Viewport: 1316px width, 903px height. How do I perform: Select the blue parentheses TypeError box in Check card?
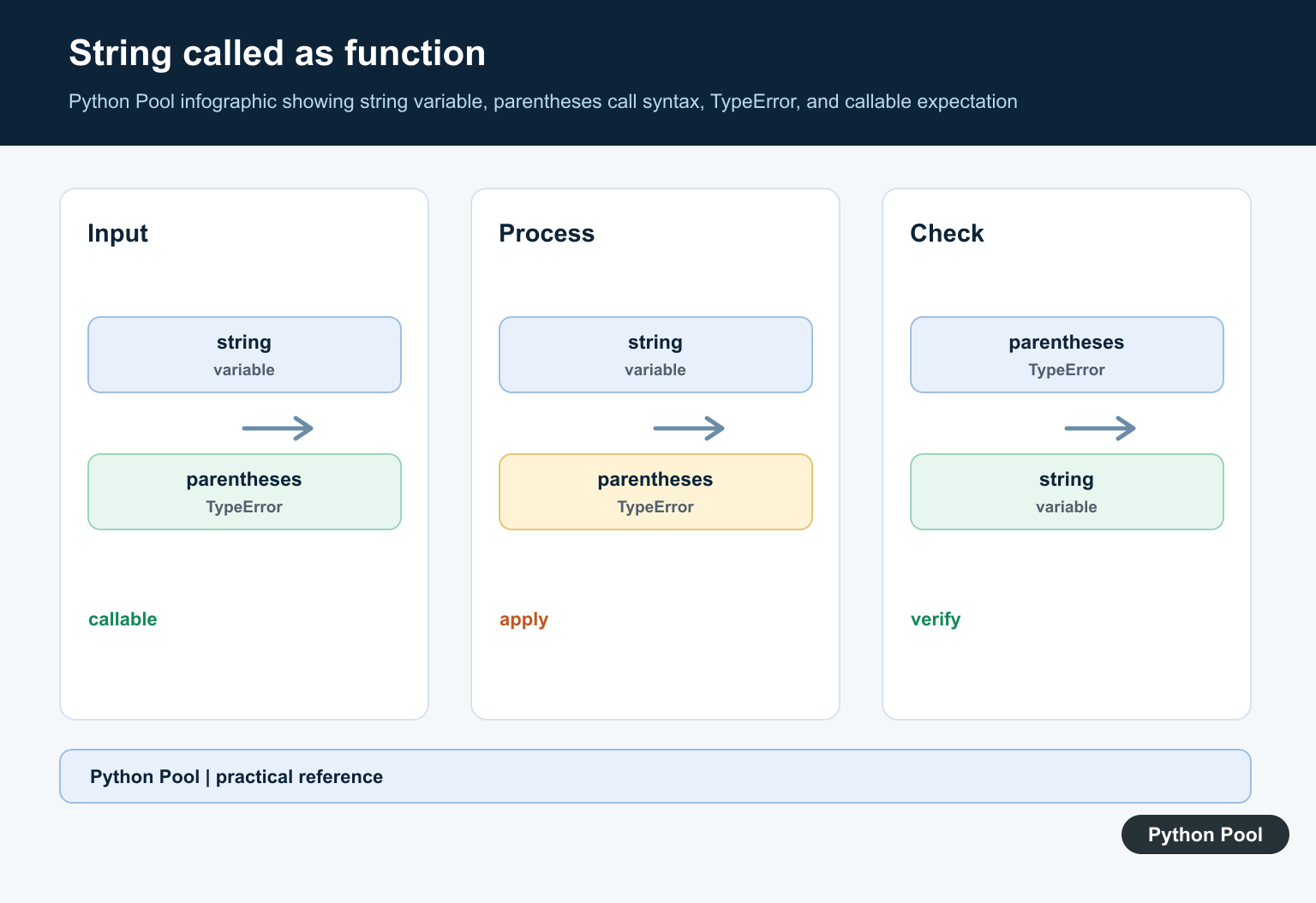tap(1067, 355)
